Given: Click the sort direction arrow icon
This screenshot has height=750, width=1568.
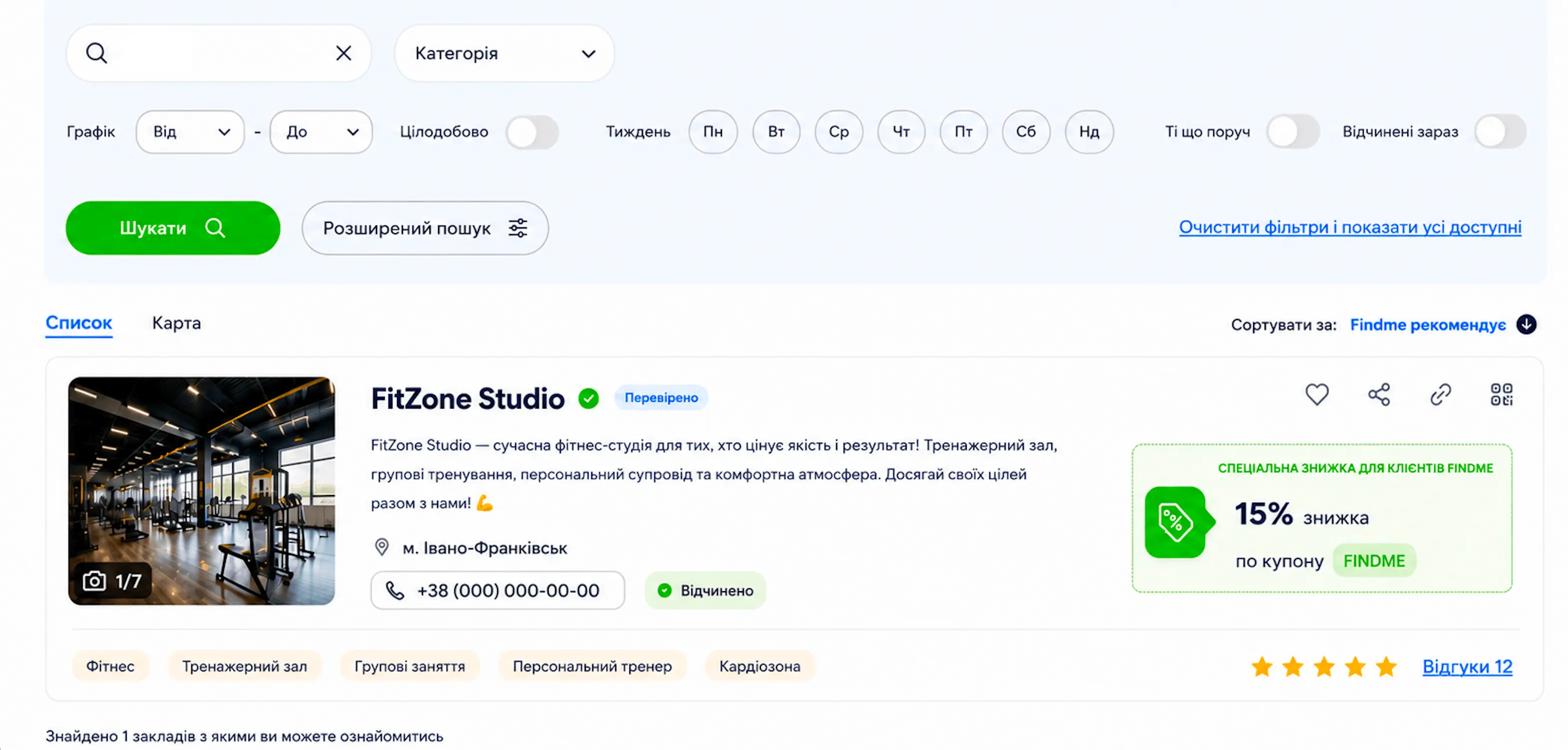Looking at the screenshot, I should coord(1526,324).
